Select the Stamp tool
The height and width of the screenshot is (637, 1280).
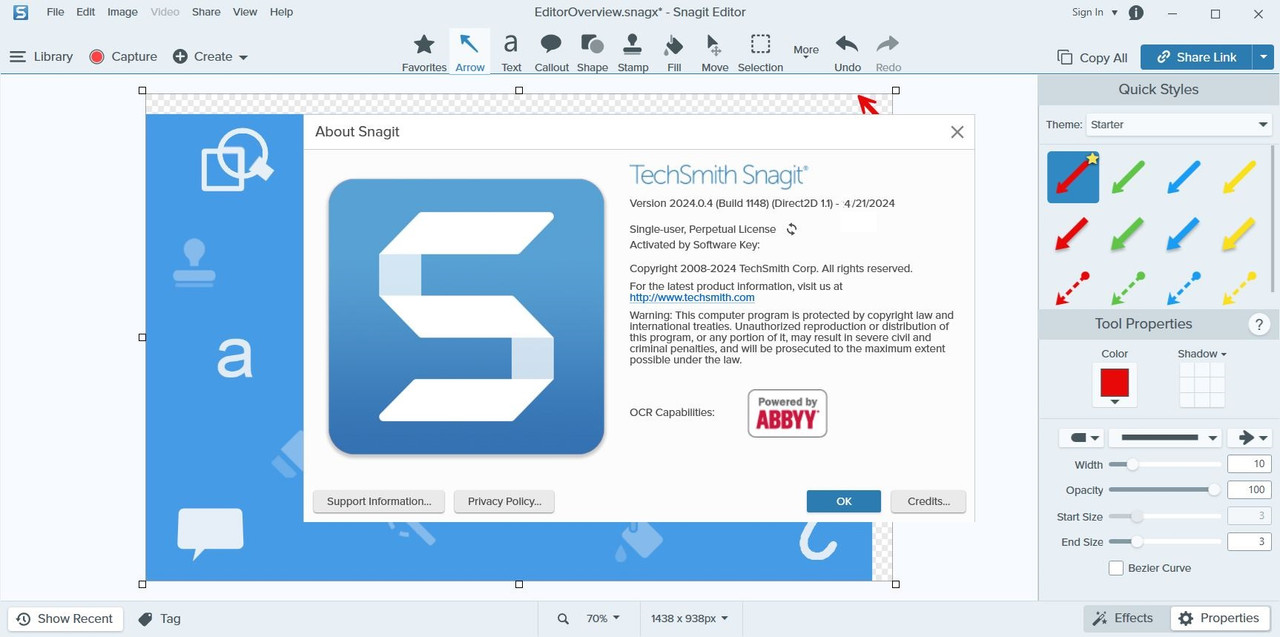pyautogui.click(x=633, y=53)
